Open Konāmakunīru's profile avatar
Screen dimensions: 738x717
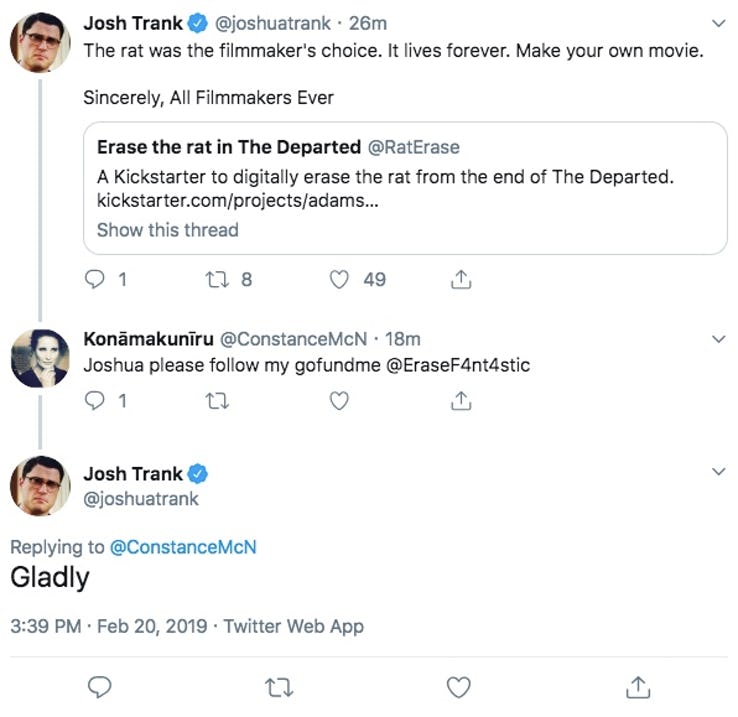pyautogui.click(x=39, y=357)
